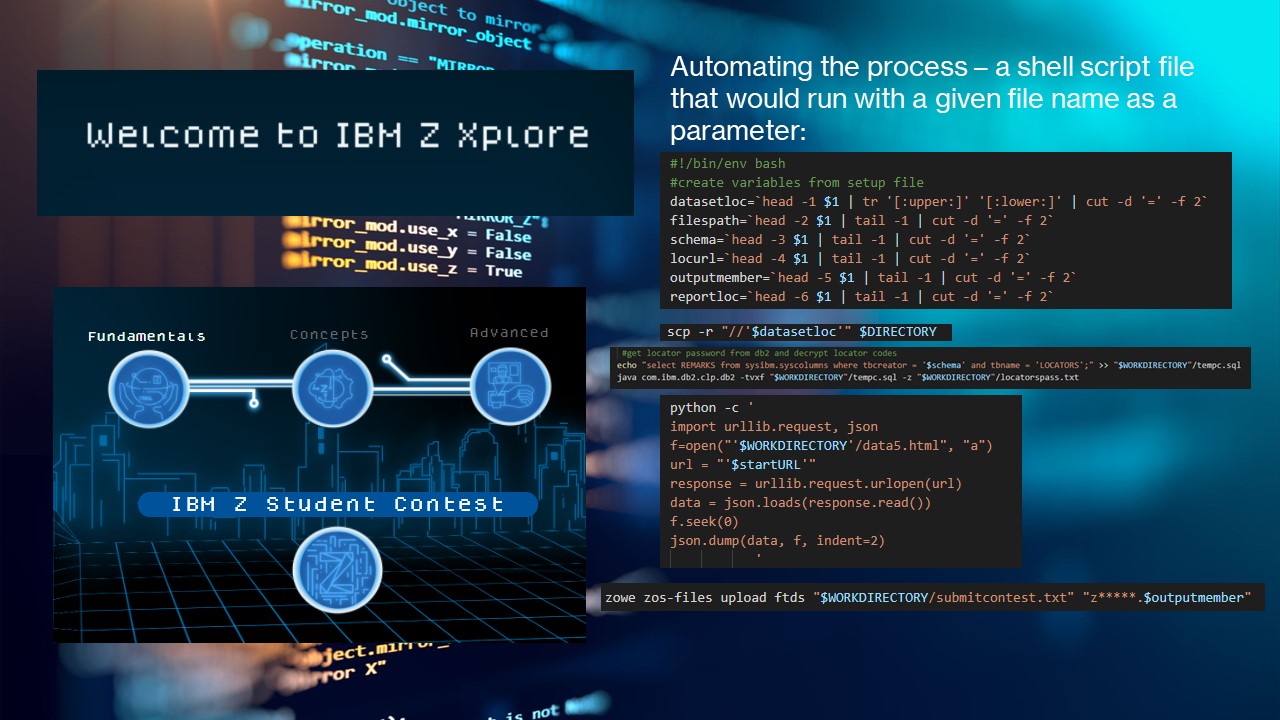The height and width of the screenshot is (720, 1280).
Task: Click the 'data = json.loads(response.read())' line
Action: pos(801,503)
